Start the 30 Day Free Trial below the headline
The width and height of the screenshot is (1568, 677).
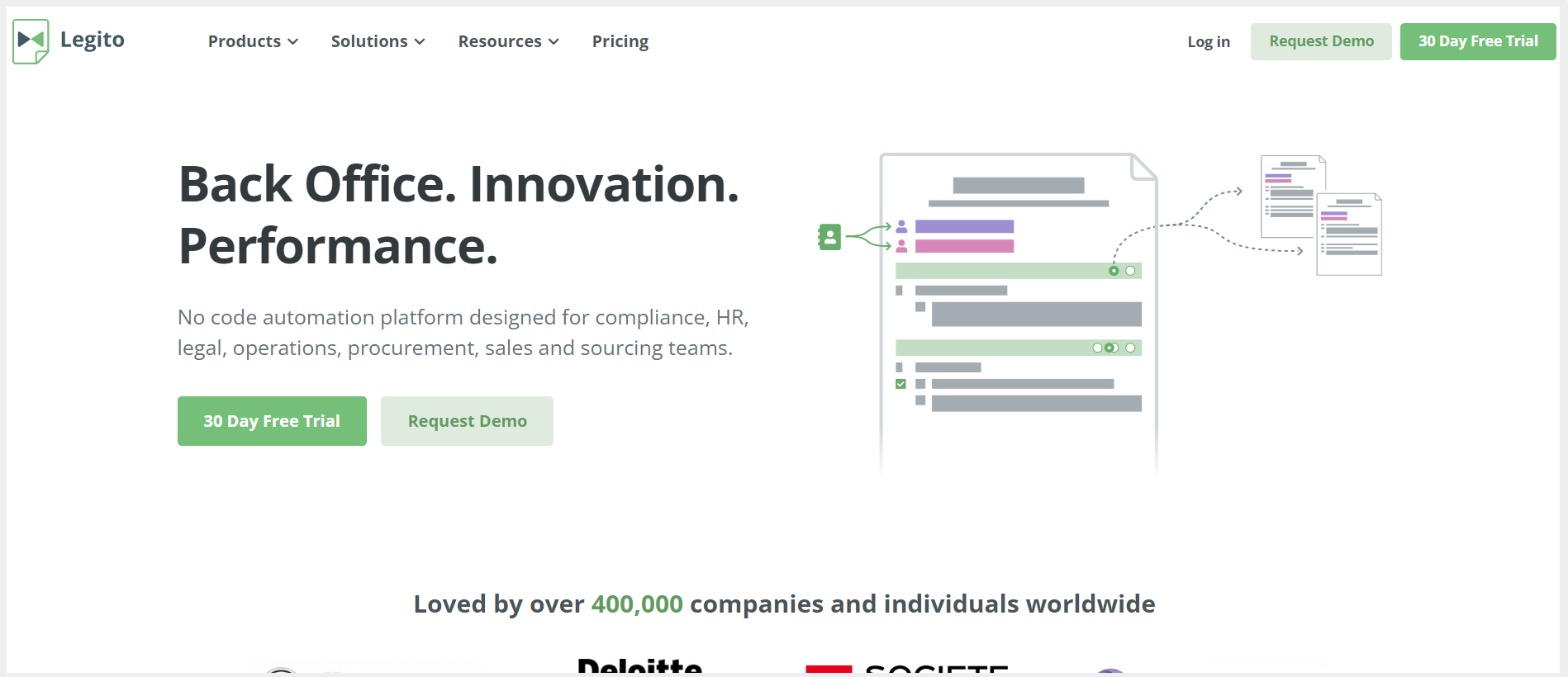coord(272,421)
